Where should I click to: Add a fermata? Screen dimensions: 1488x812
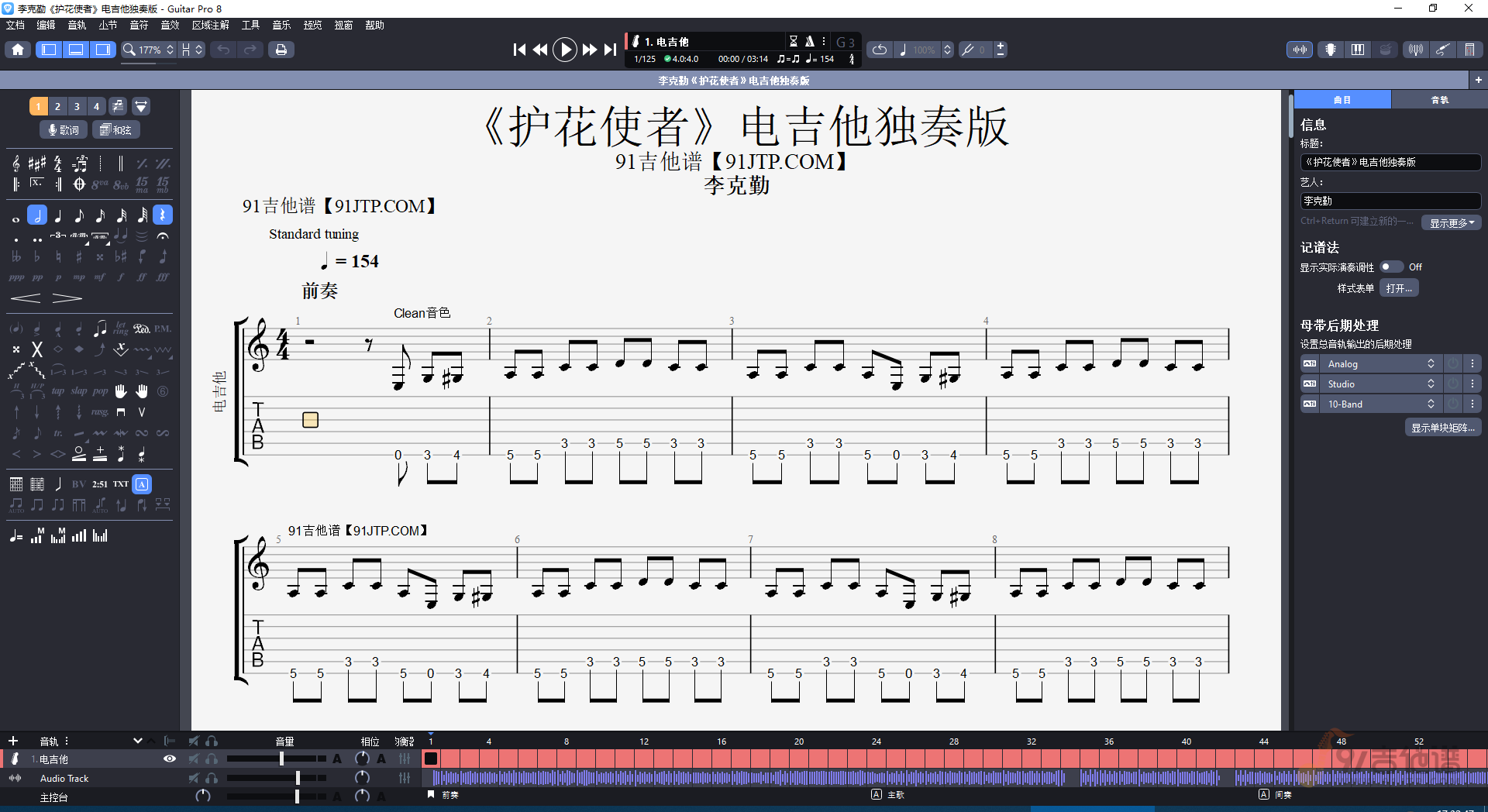(x=163, y=236)
